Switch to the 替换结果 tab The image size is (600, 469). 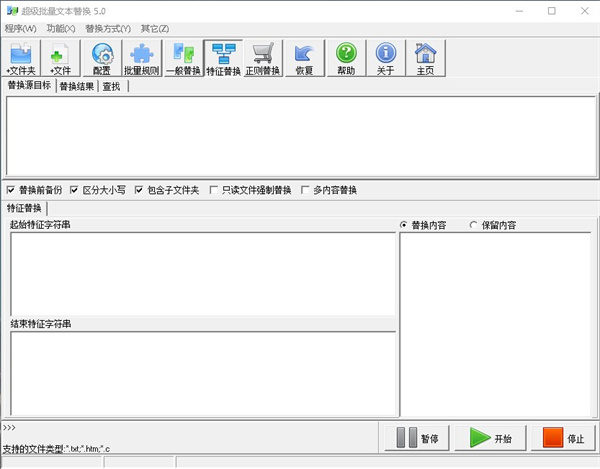point(77,86)
